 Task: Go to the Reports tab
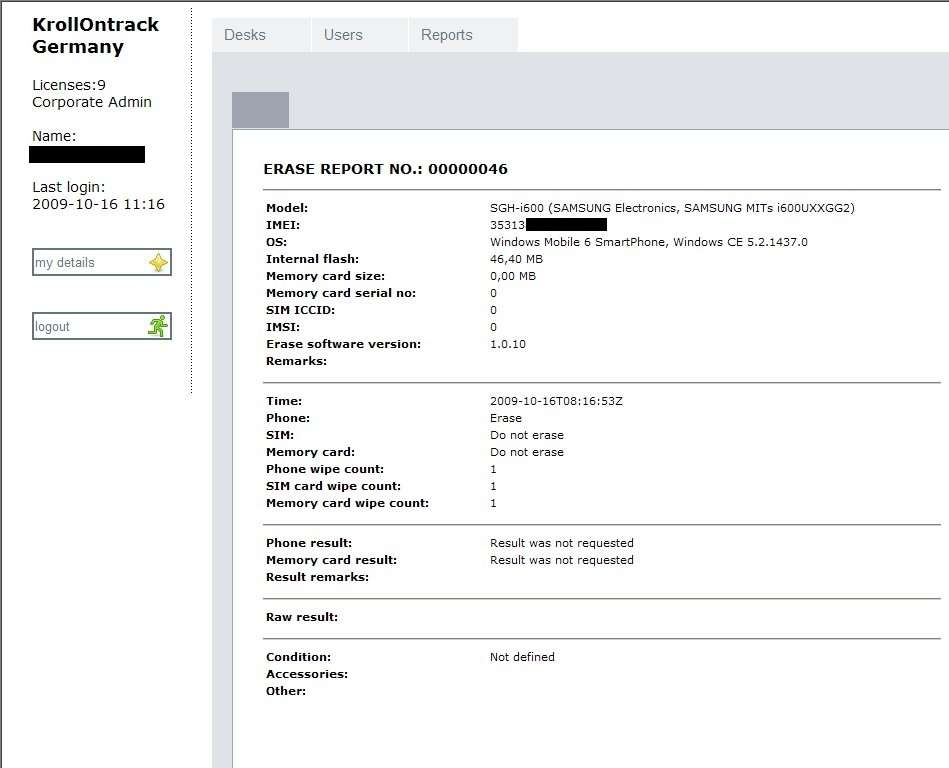446,35
